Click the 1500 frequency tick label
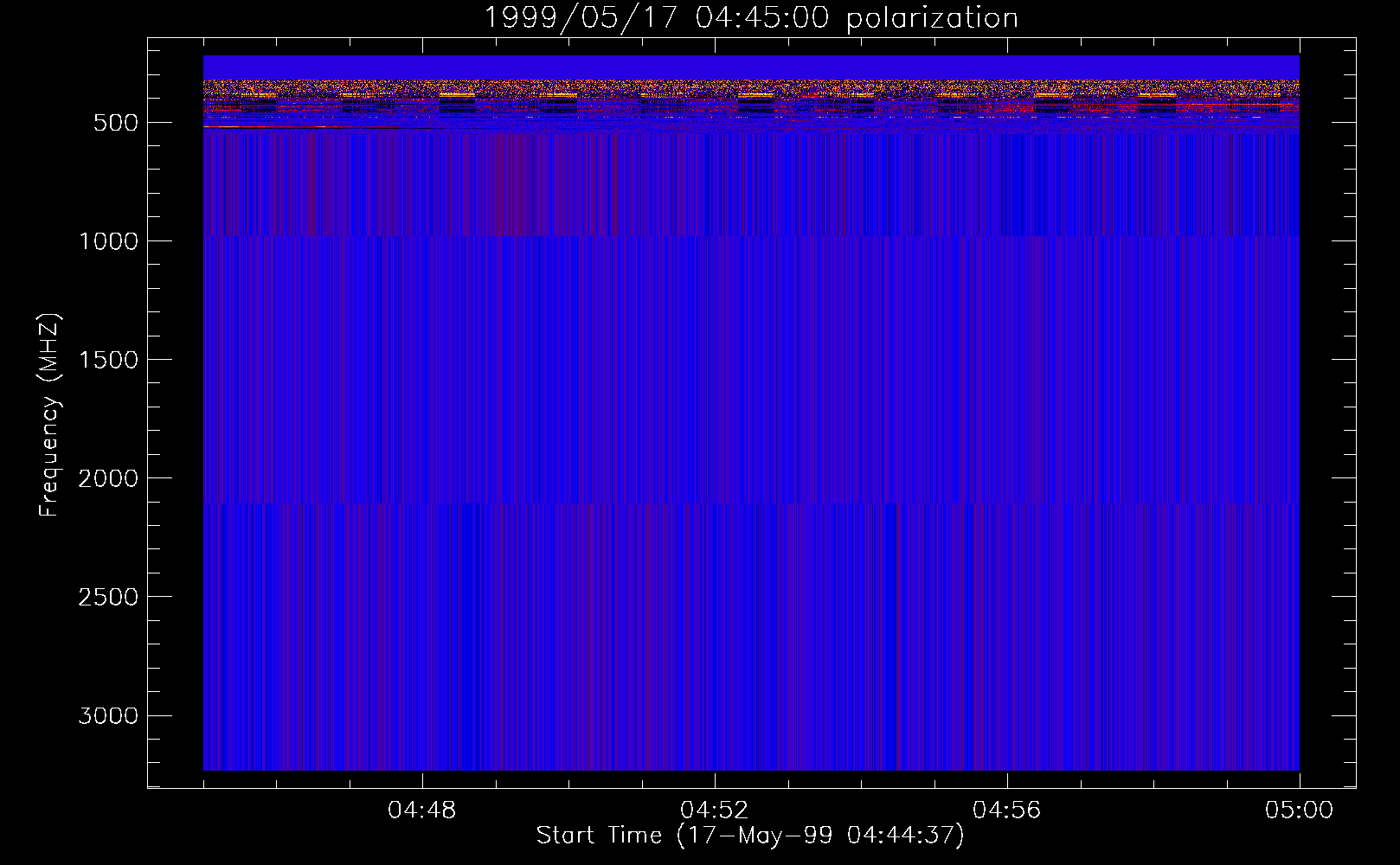 pos(108,360)
